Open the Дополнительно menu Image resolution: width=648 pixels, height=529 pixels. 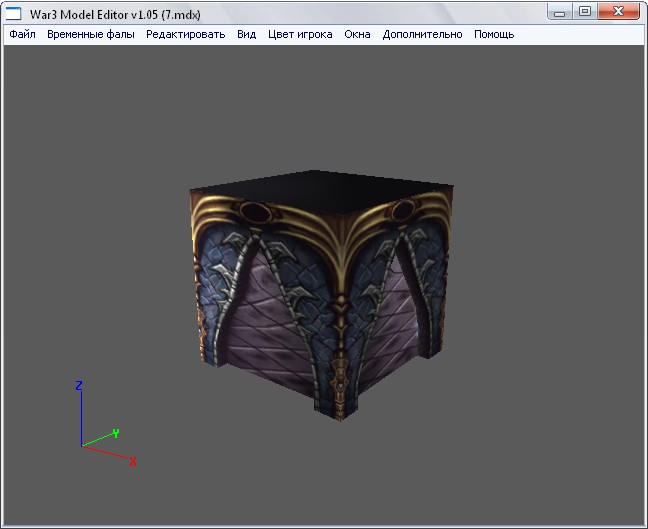pyautogui.click(x=422, y=34)
